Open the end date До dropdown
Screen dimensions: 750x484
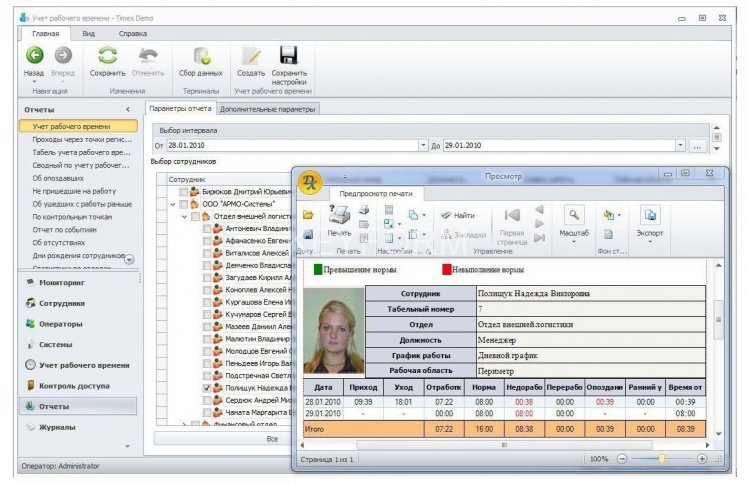click(680, 145)
